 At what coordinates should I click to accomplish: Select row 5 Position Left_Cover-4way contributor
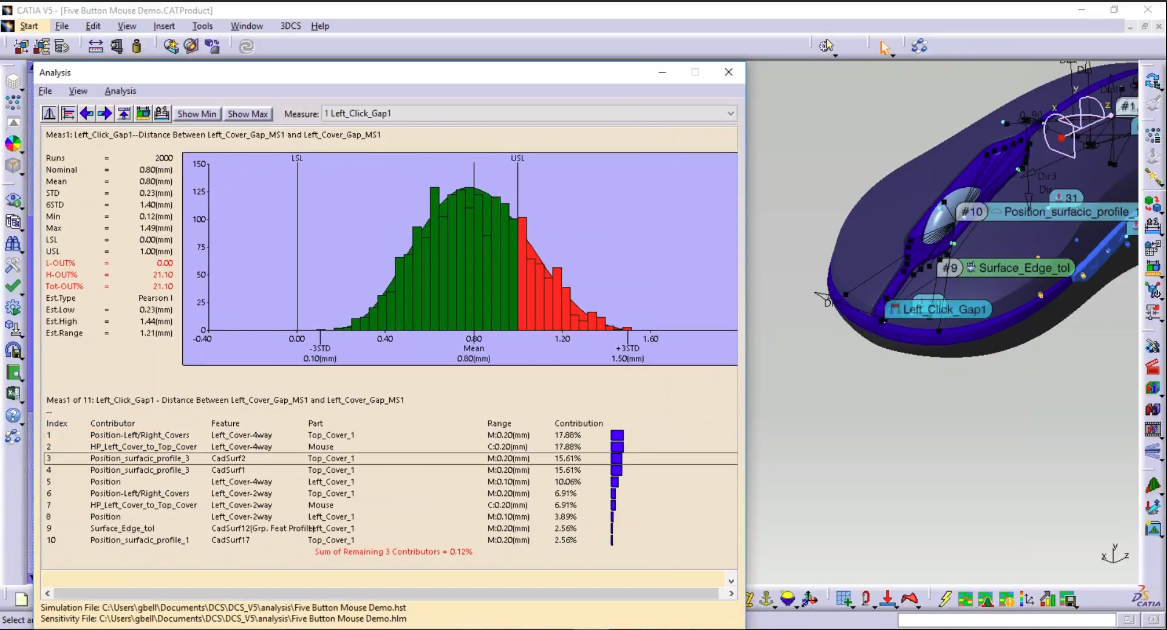[391, 482]
